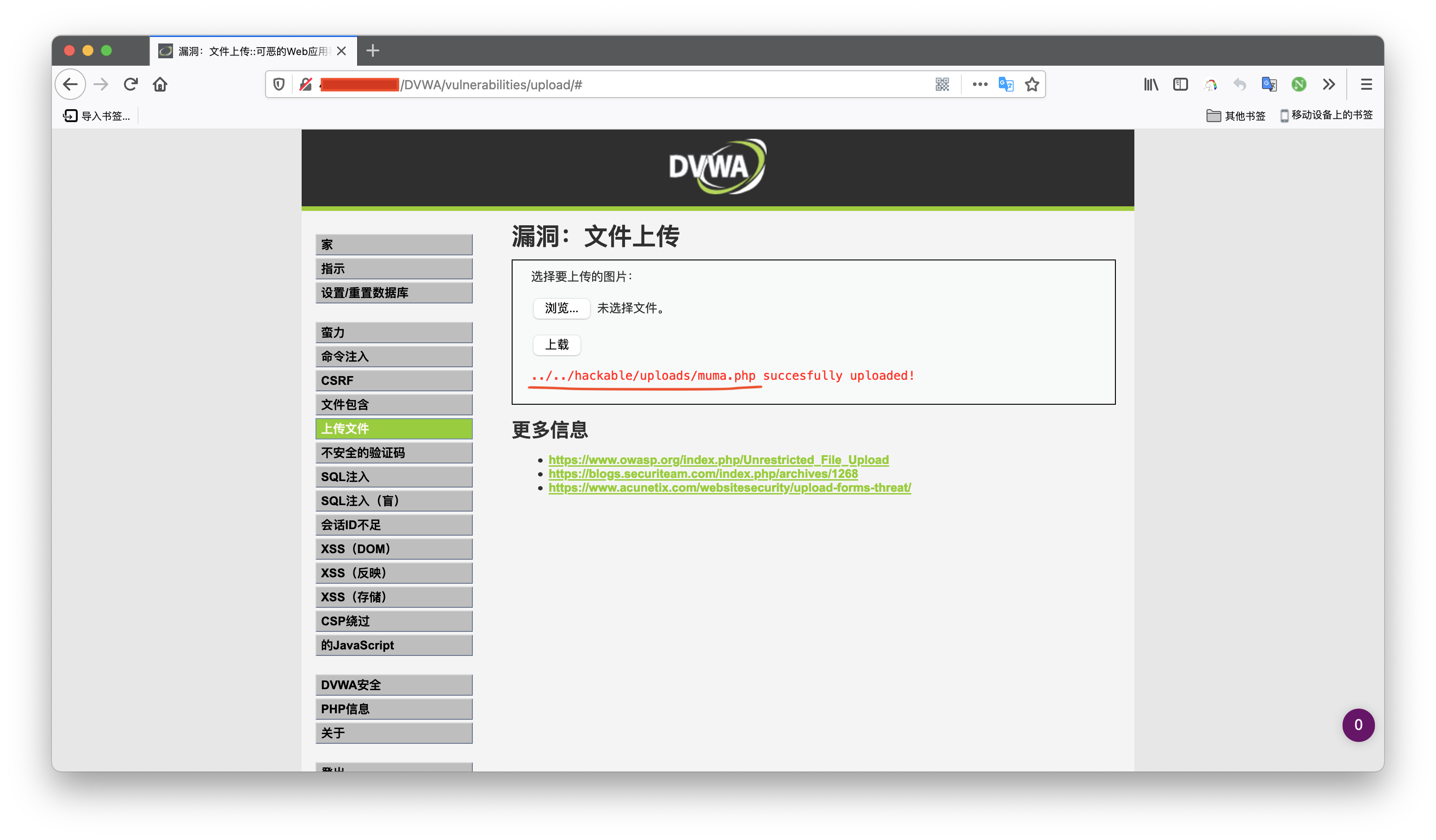Select the XSS（反映）menu item
The width and height of the screenshot is (1436, 840).
pyautogui.click(x=394, y=573)
